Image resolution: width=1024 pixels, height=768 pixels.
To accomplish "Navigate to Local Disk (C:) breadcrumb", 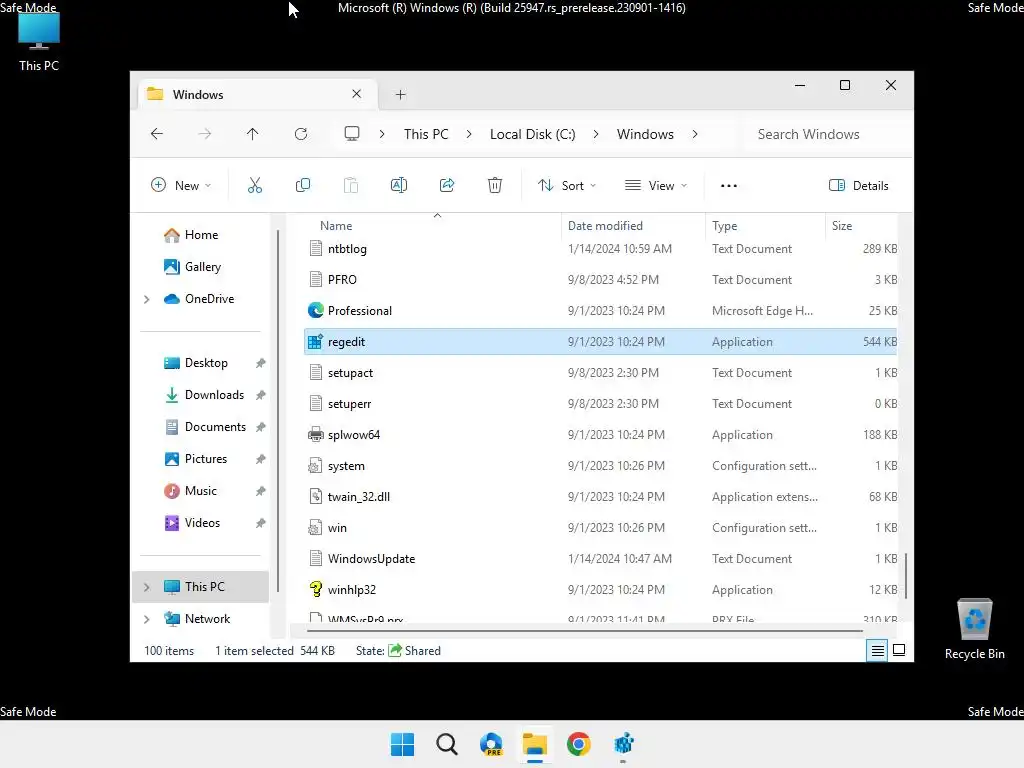I will pyautogui.click(x=532, y=134).
